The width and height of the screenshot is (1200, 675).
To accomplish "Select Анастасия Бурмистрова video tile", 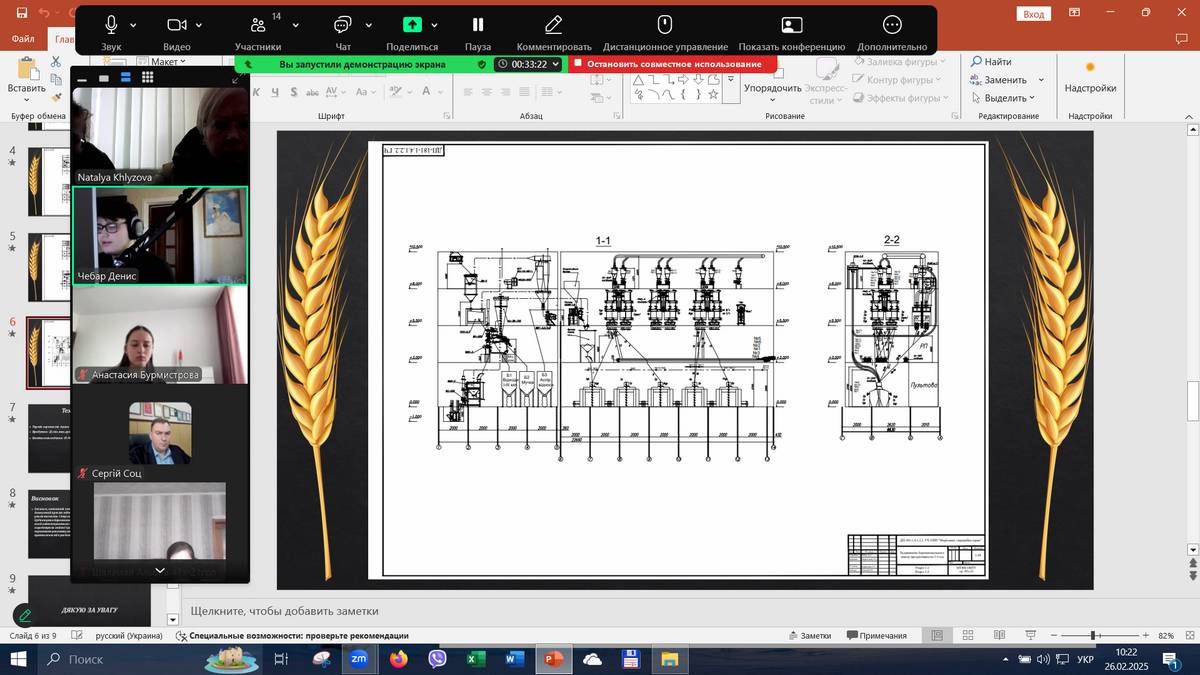I will (160, 335).
